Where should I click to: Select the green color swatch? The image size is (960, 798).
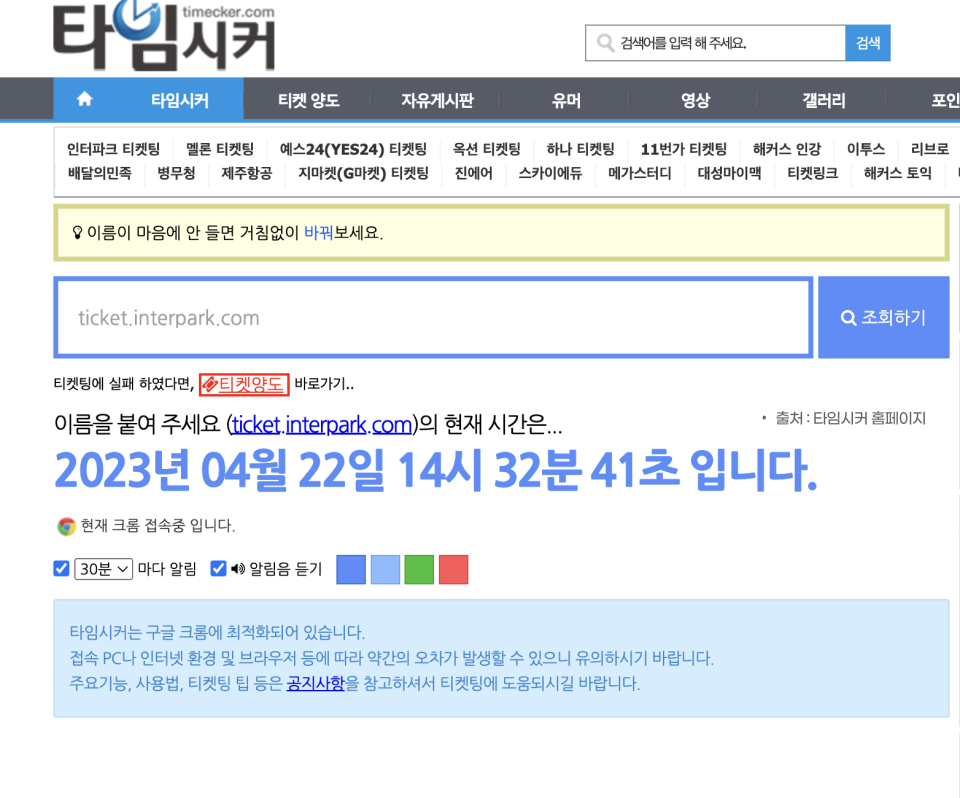point(419,569)
